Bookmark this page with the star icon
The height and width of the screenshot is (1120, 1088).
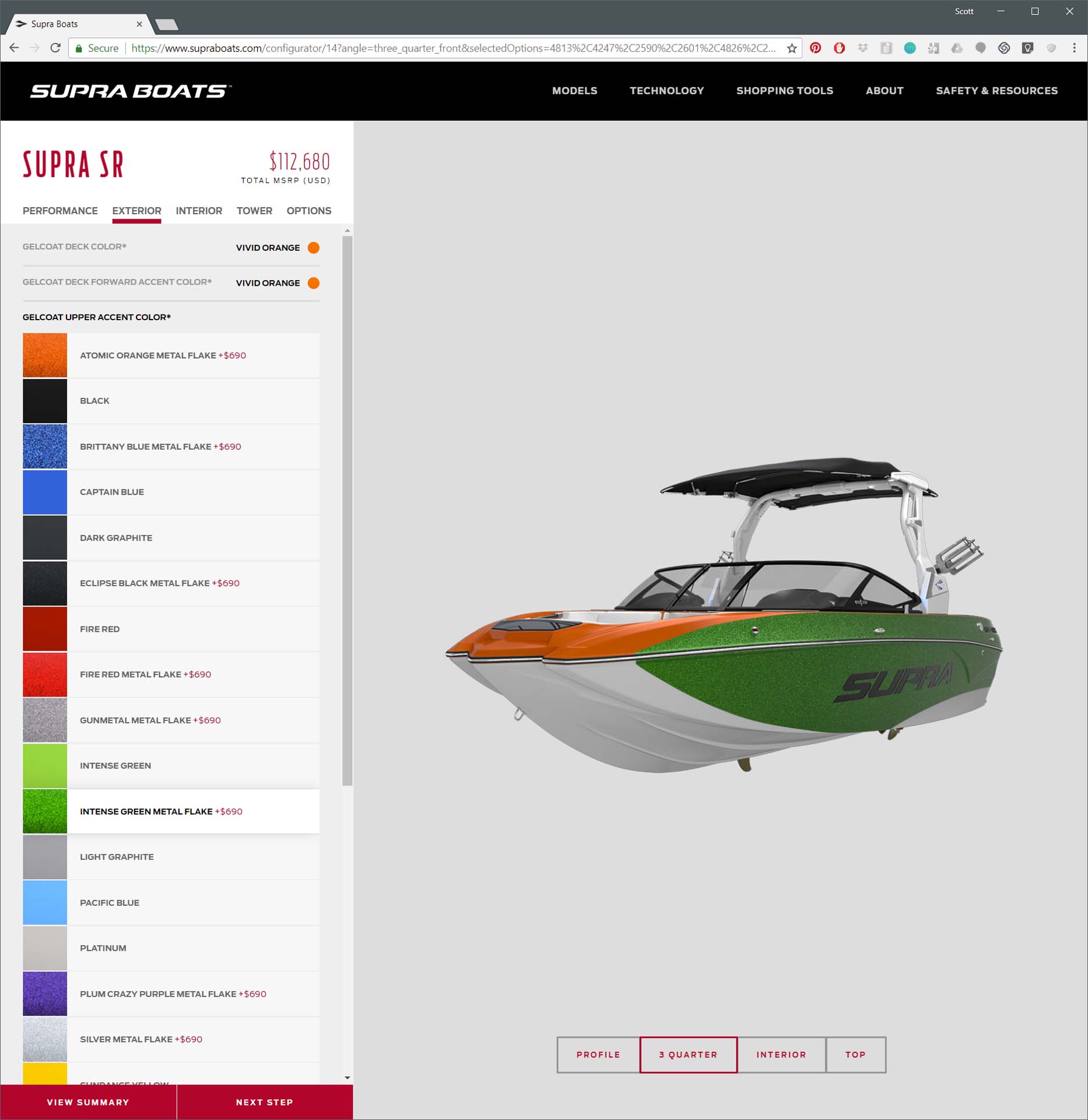791,48
